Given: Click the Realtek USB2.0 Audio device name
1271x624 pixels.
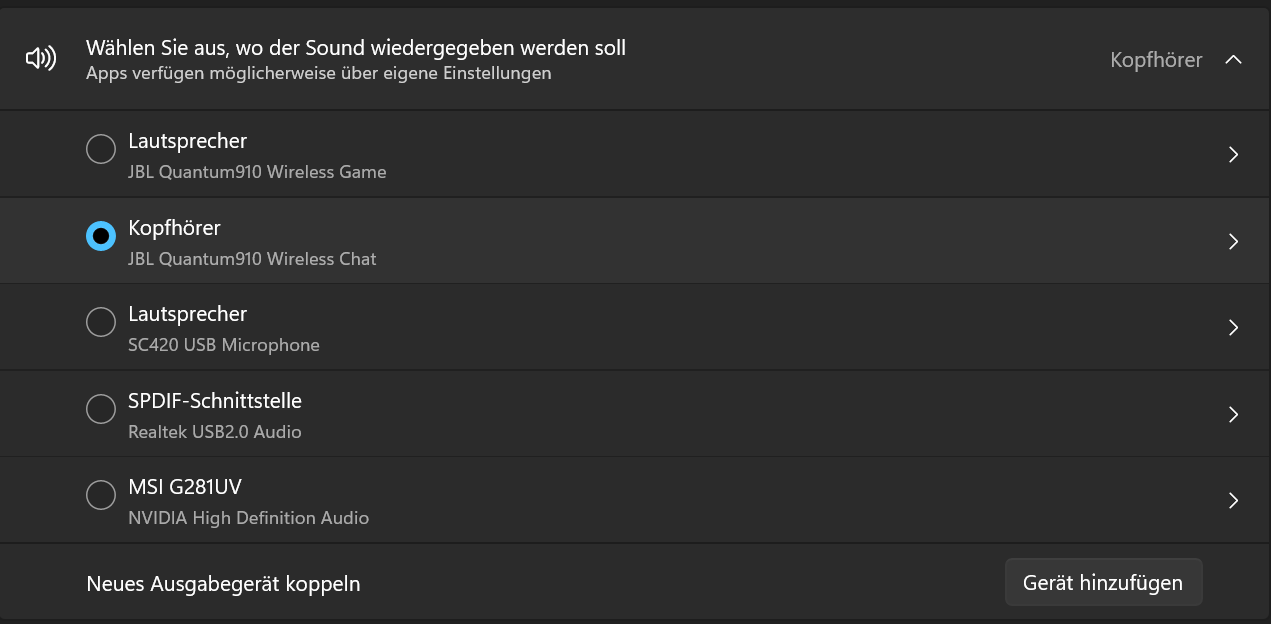Looking at the screenshot, I should (x=215, y=432).
